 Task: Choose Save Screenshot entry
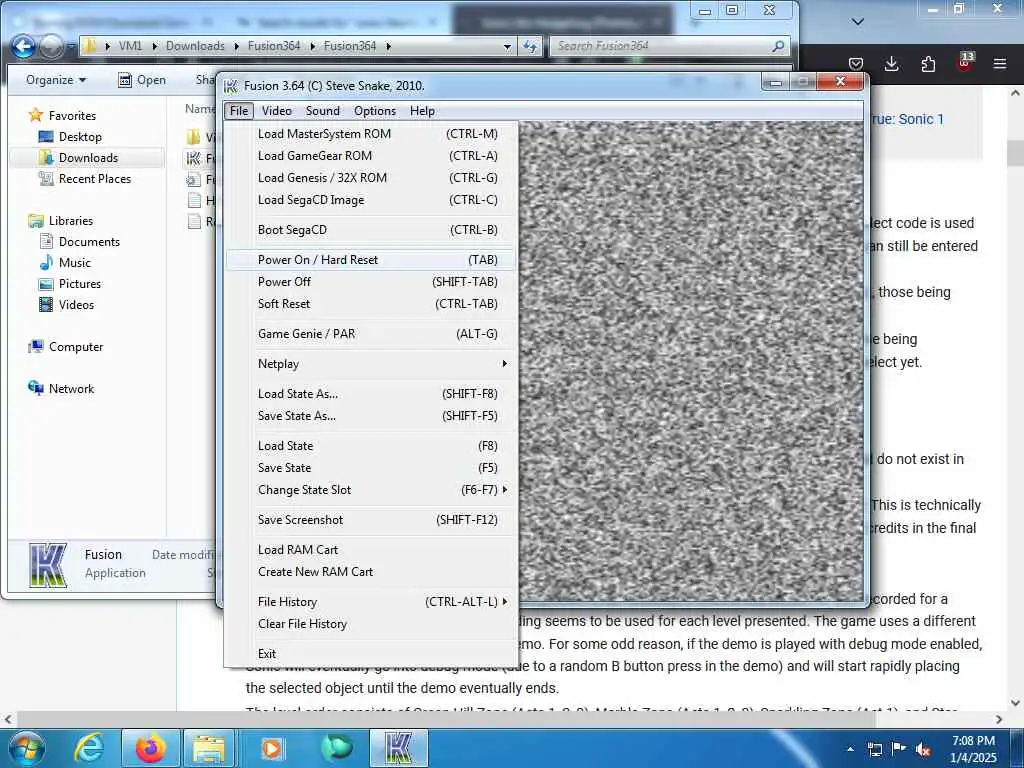pos(371,520)
